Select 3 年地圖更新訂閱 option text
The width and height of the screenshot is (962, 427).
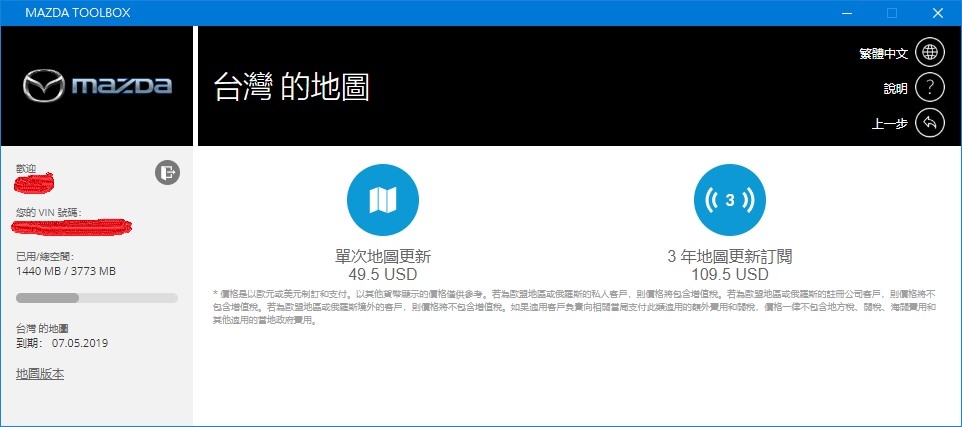(729, 256)
